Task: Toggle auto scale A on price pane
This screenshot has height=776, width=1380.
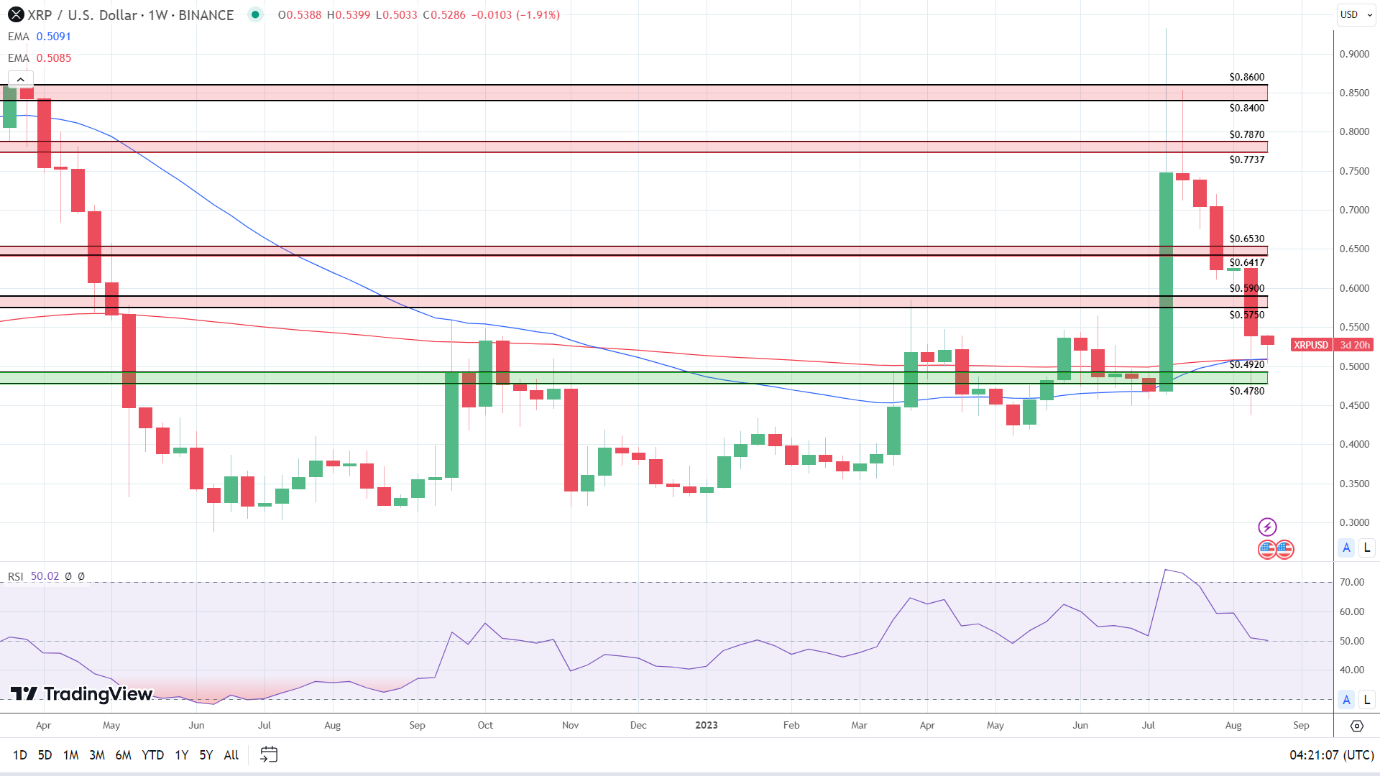Action: pos(1347,547)
